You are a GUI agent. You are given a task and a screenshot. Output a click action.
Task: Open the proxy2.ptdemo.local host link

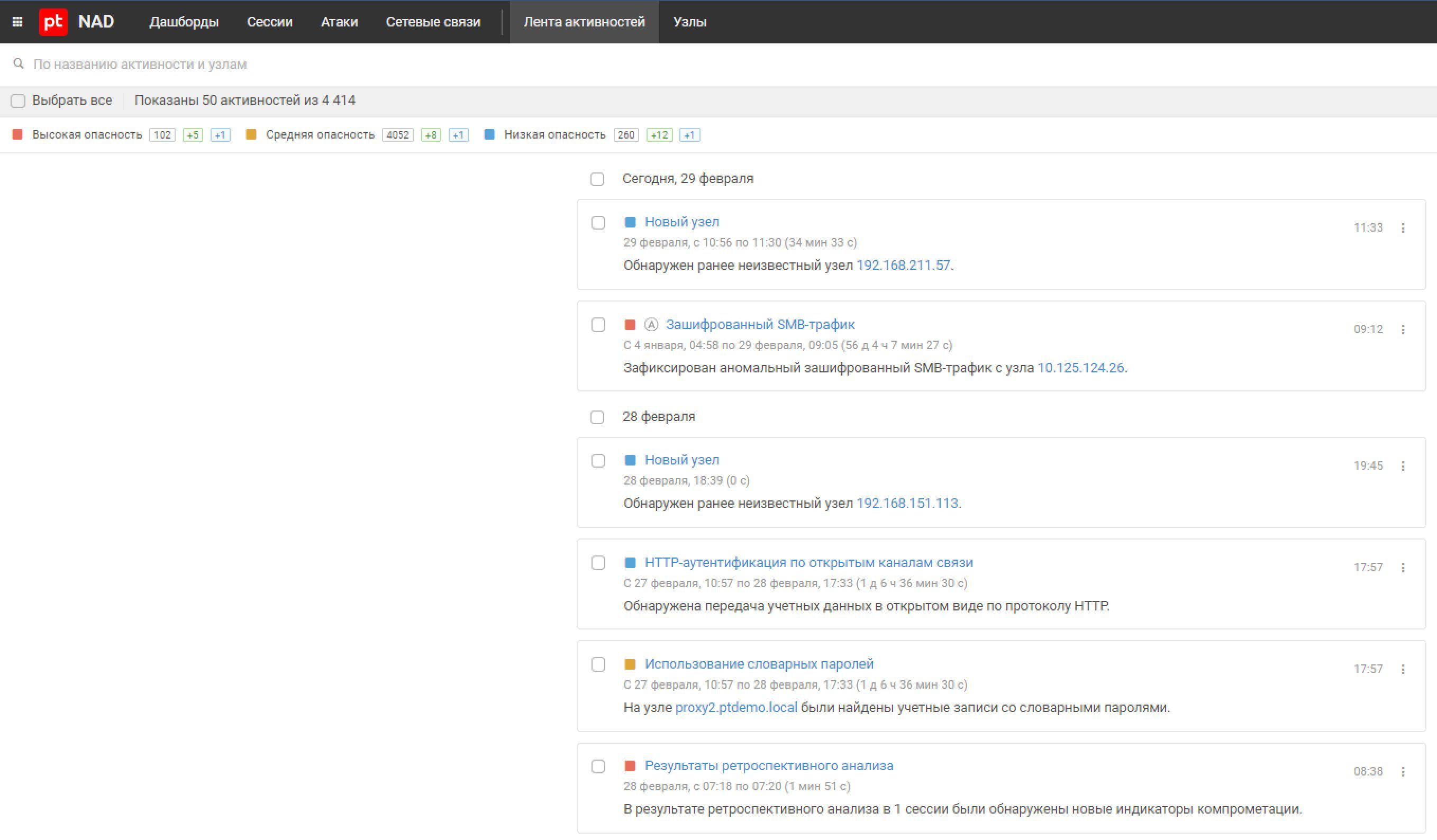[735, 707]
